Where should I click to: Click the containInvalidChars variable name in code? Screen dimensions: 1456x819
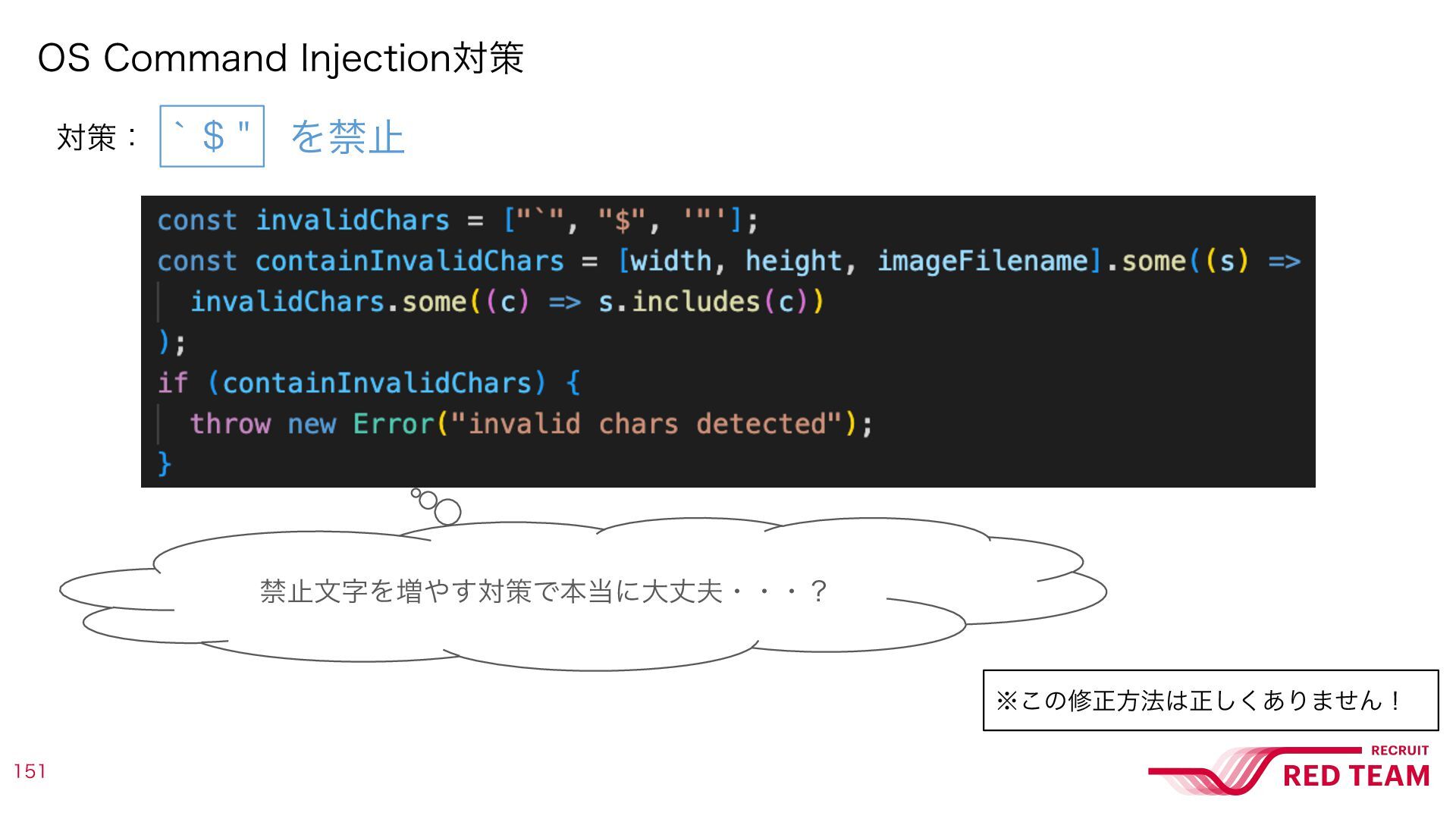[x=409, y=261]
